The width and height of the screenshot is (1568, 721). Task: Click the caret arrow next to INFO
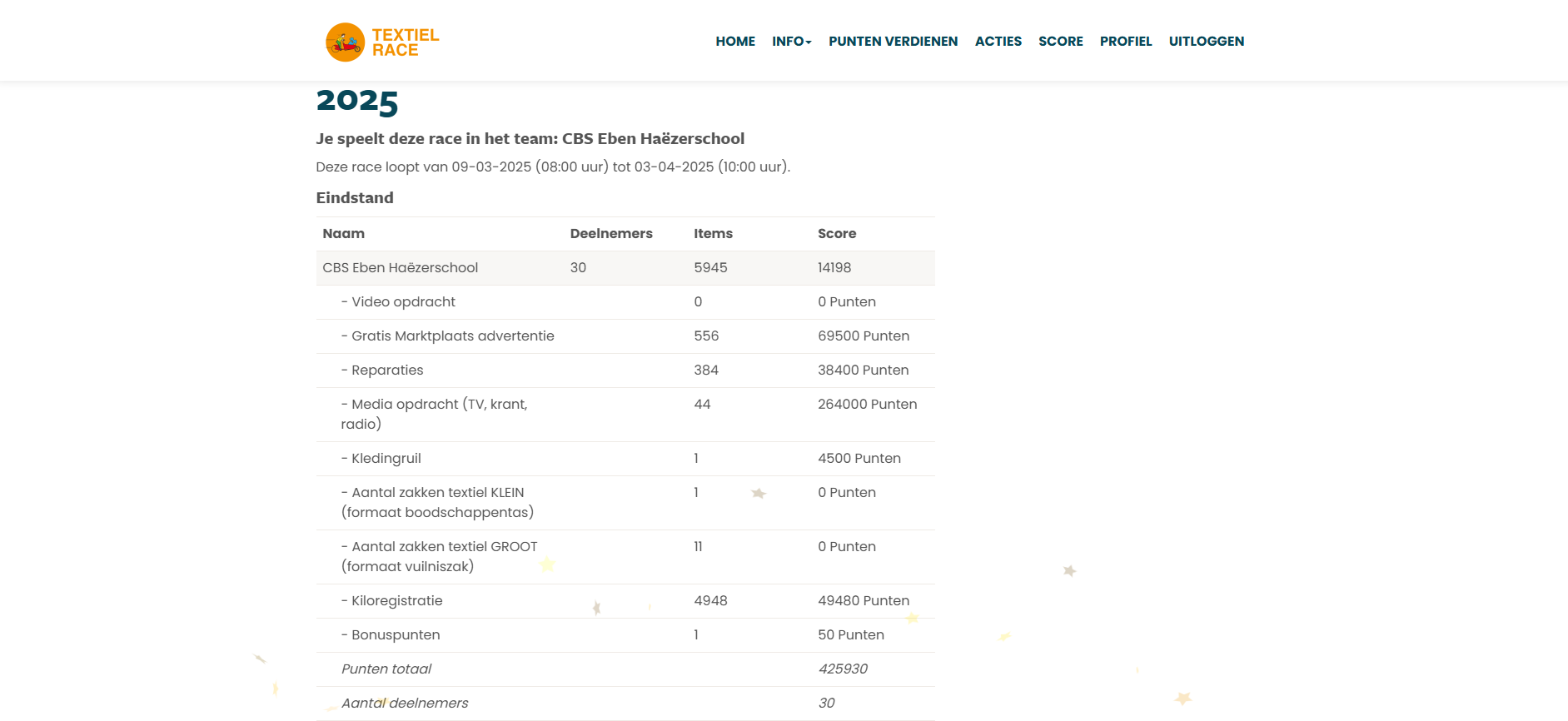tap(809, 42)
